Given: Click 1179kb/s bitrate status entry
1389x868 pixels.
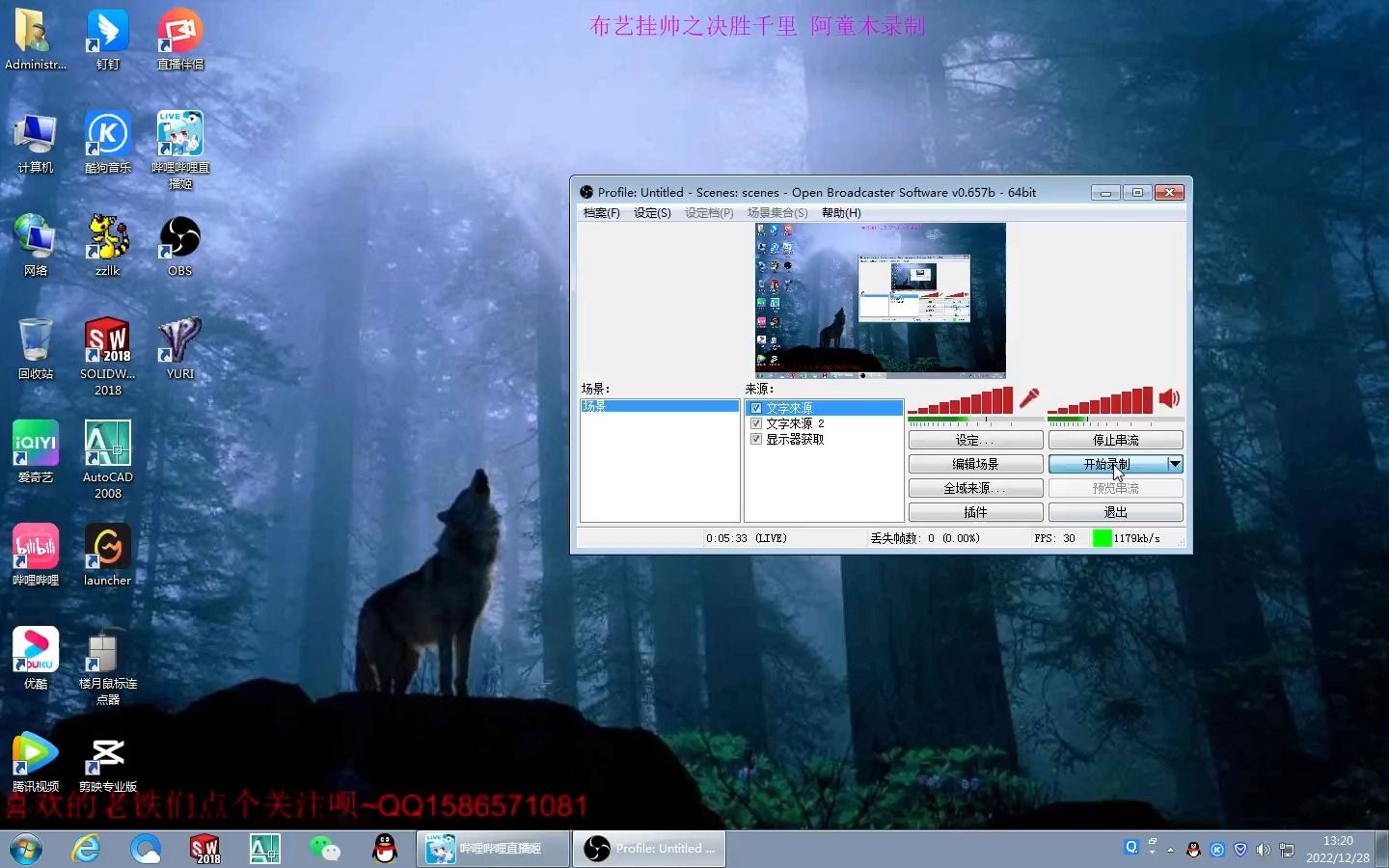Looking at the screenshot, I should click(1136, 538).
